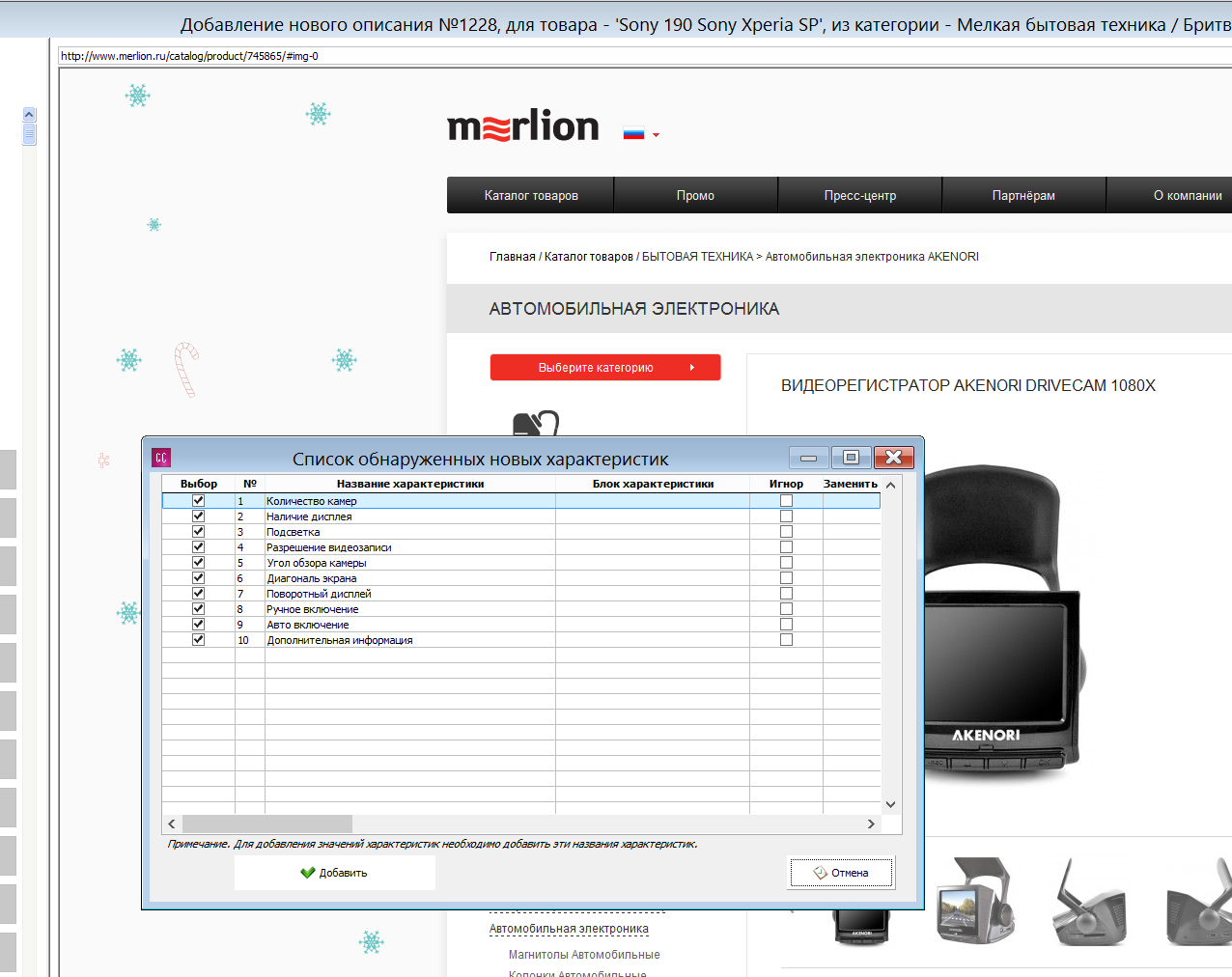This screenshot has width=1232, height=977.
Task: Click Блок характеристики column header
Action: pos(653,484)
